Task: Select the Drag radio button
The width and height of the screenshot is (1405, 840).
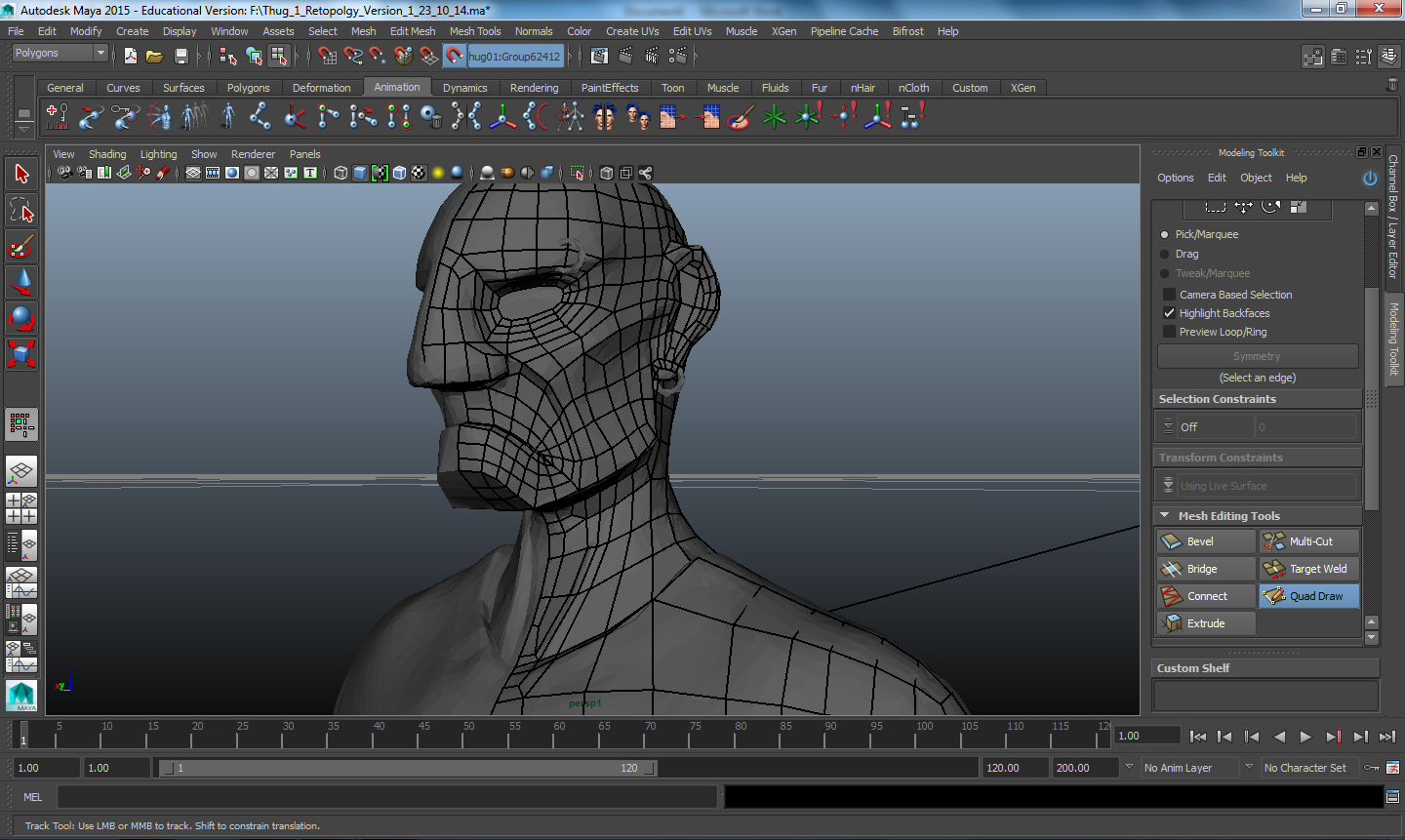Action: pos(1165,254)
